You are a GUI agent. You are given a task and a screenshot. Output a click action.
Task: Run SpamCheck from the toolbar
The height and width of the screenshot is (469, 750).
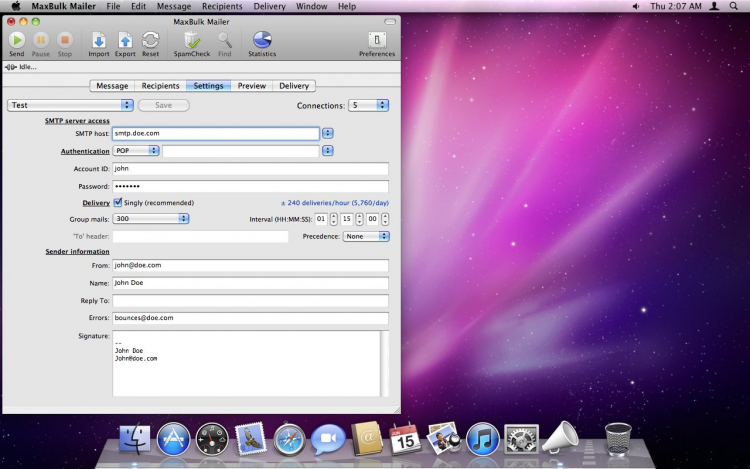pyautogui.click(x=192, y=40)
